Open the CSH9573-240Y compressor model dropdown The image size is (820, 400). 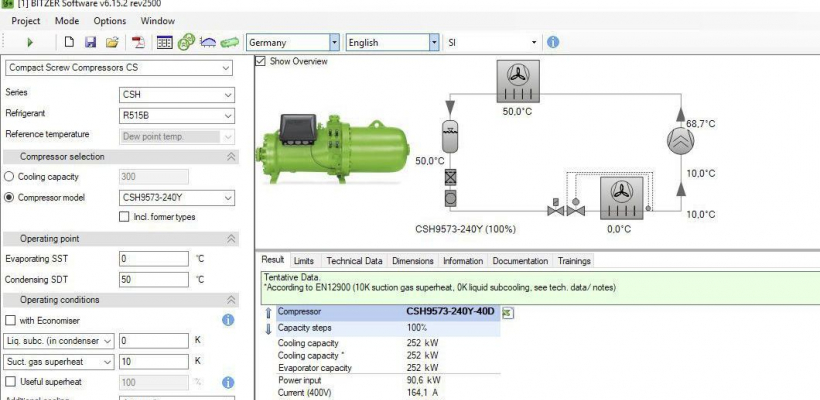[x=177, y=198]
